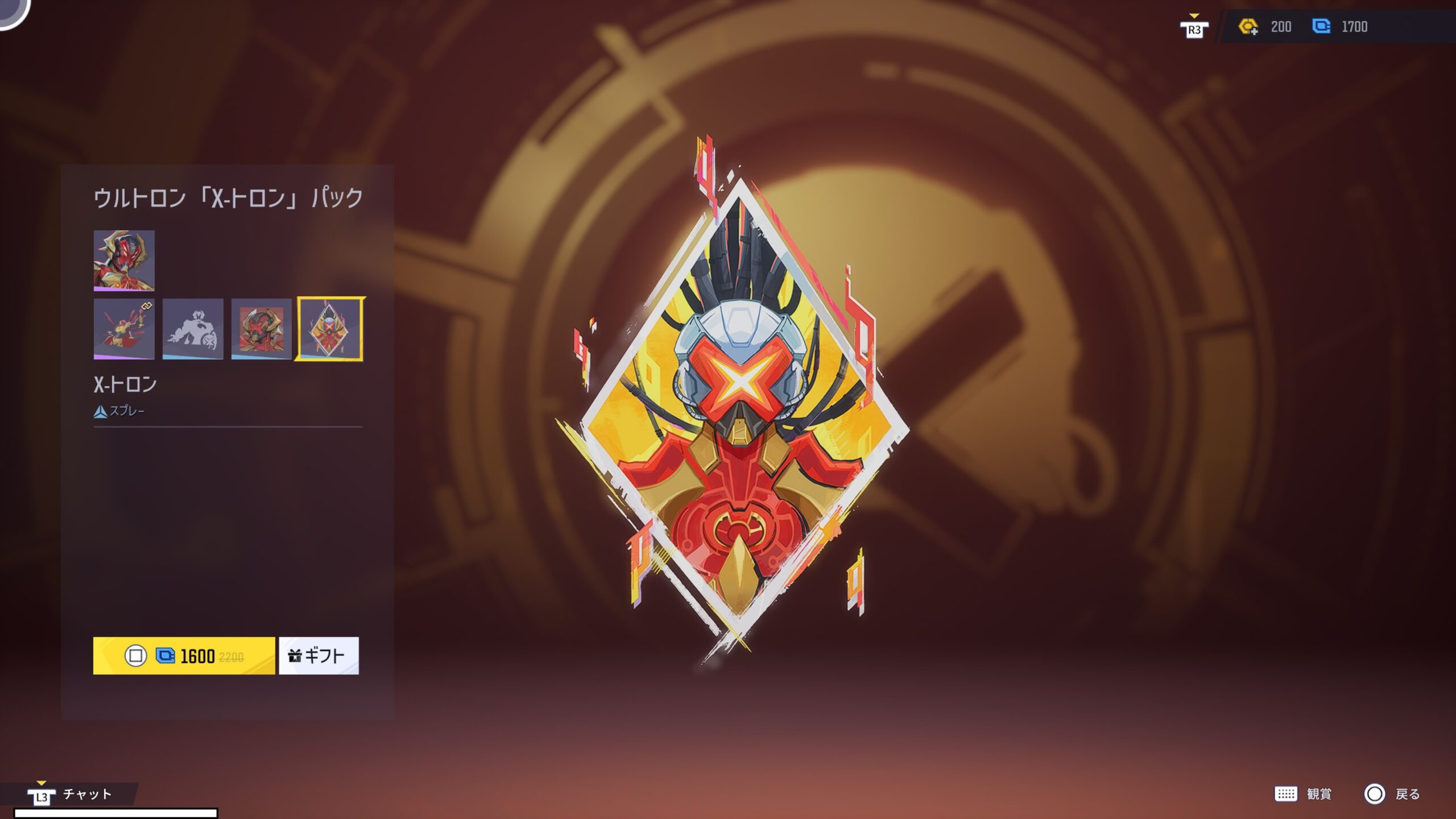Screen dimensions: 1456x819
Task: Select the MVP animation thumbnail with link badge
Action: pos(124,329)
